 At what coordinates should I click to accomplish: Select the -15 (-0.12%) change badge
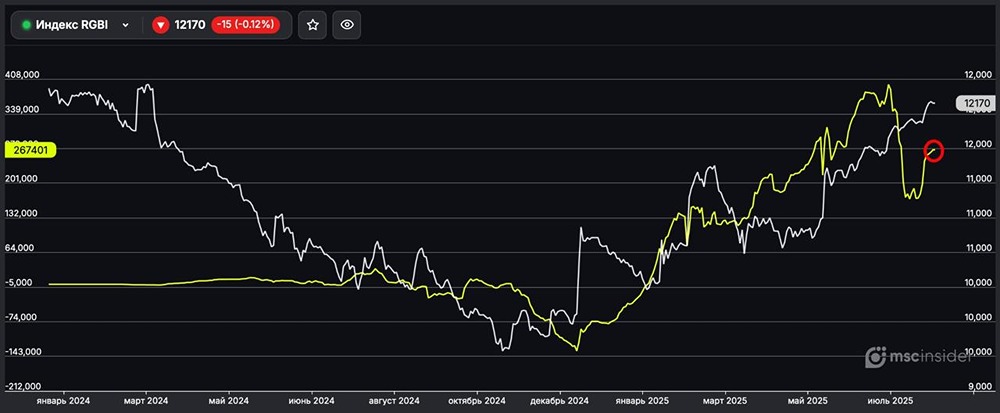pos(246,25)
